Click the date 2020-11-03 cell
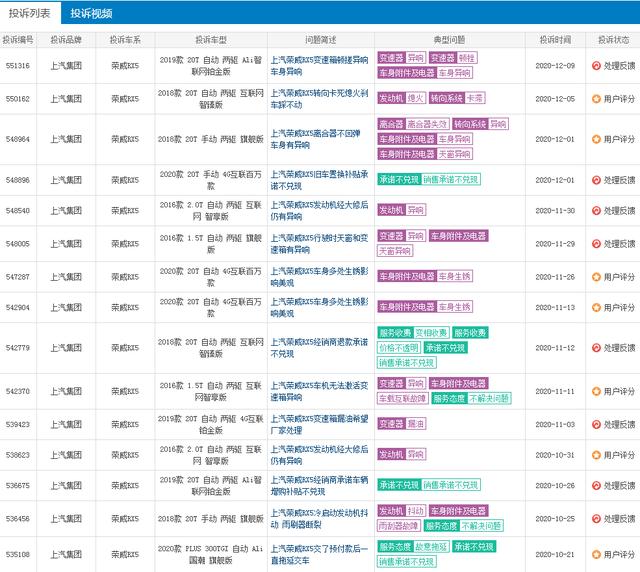Screen dimensions: 640x572 click(x=555, y=424)
